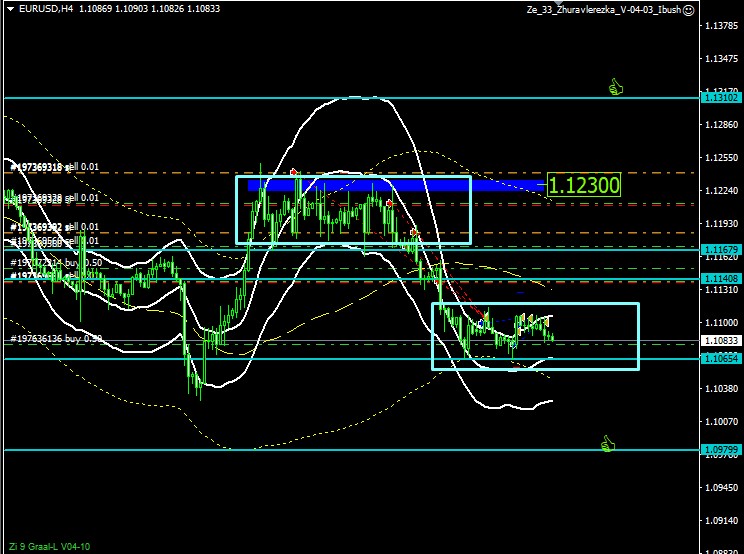Screen dimensions: 744x554
Task: Click the current price 1.10833 label
Action: pos(721,341)
